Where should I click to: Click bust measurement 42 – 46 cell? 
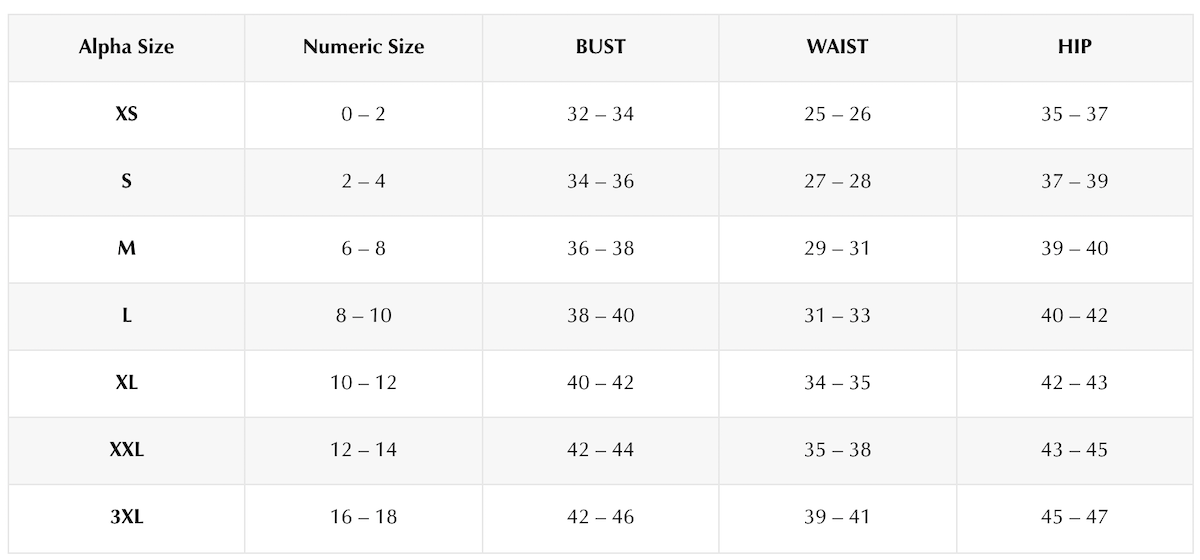pos(600,516)
